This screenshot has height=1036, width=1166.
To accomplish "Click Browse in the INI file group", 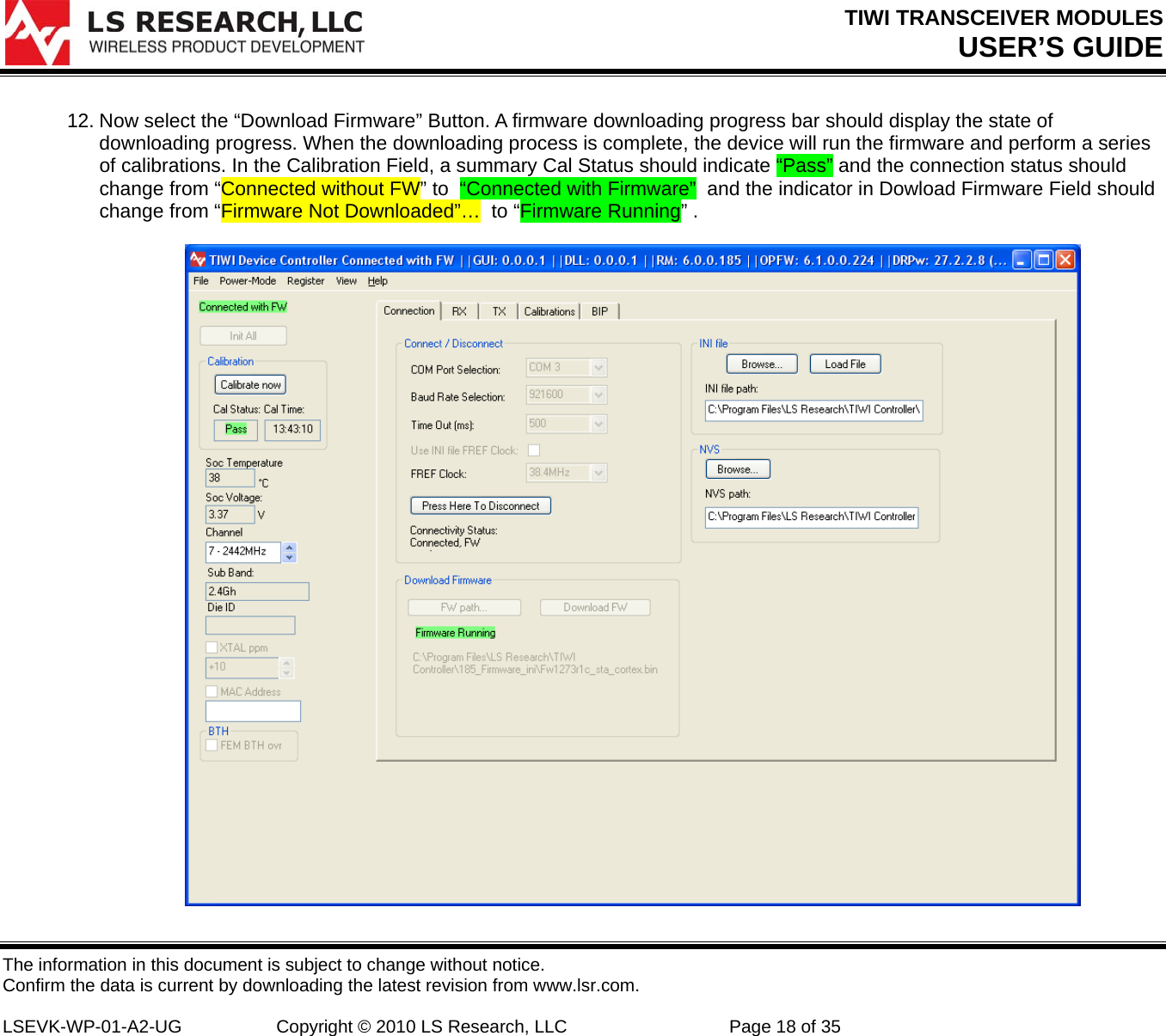I will [x=762, y=365].
